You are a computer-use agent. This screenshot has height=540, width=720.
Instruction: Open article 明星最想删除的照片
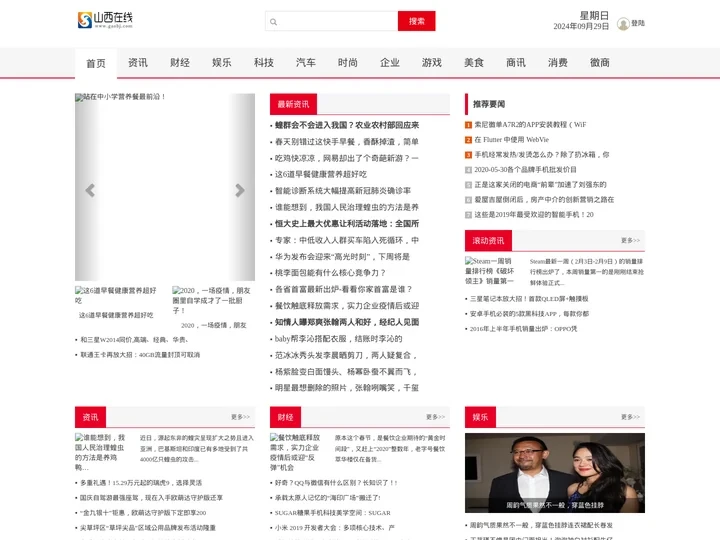coord(347,388)
